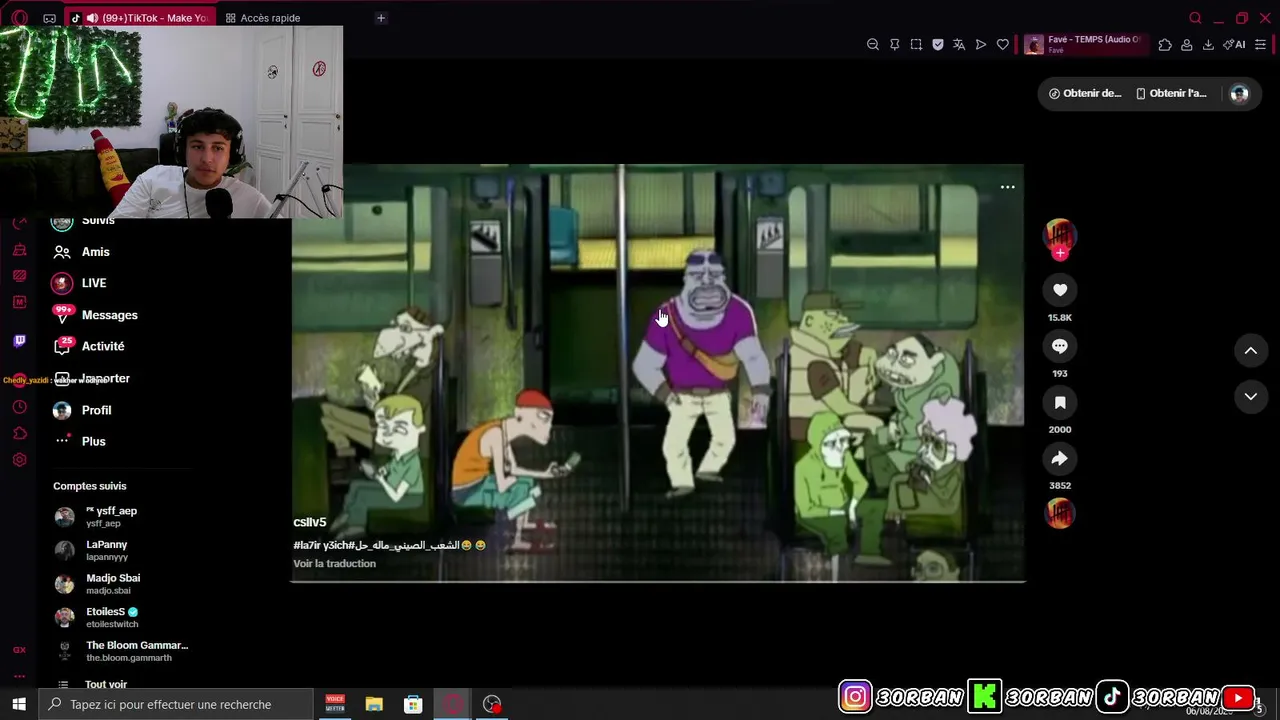1280x720 pixels.
Task: Open the LIVE section
Action: 80,283
